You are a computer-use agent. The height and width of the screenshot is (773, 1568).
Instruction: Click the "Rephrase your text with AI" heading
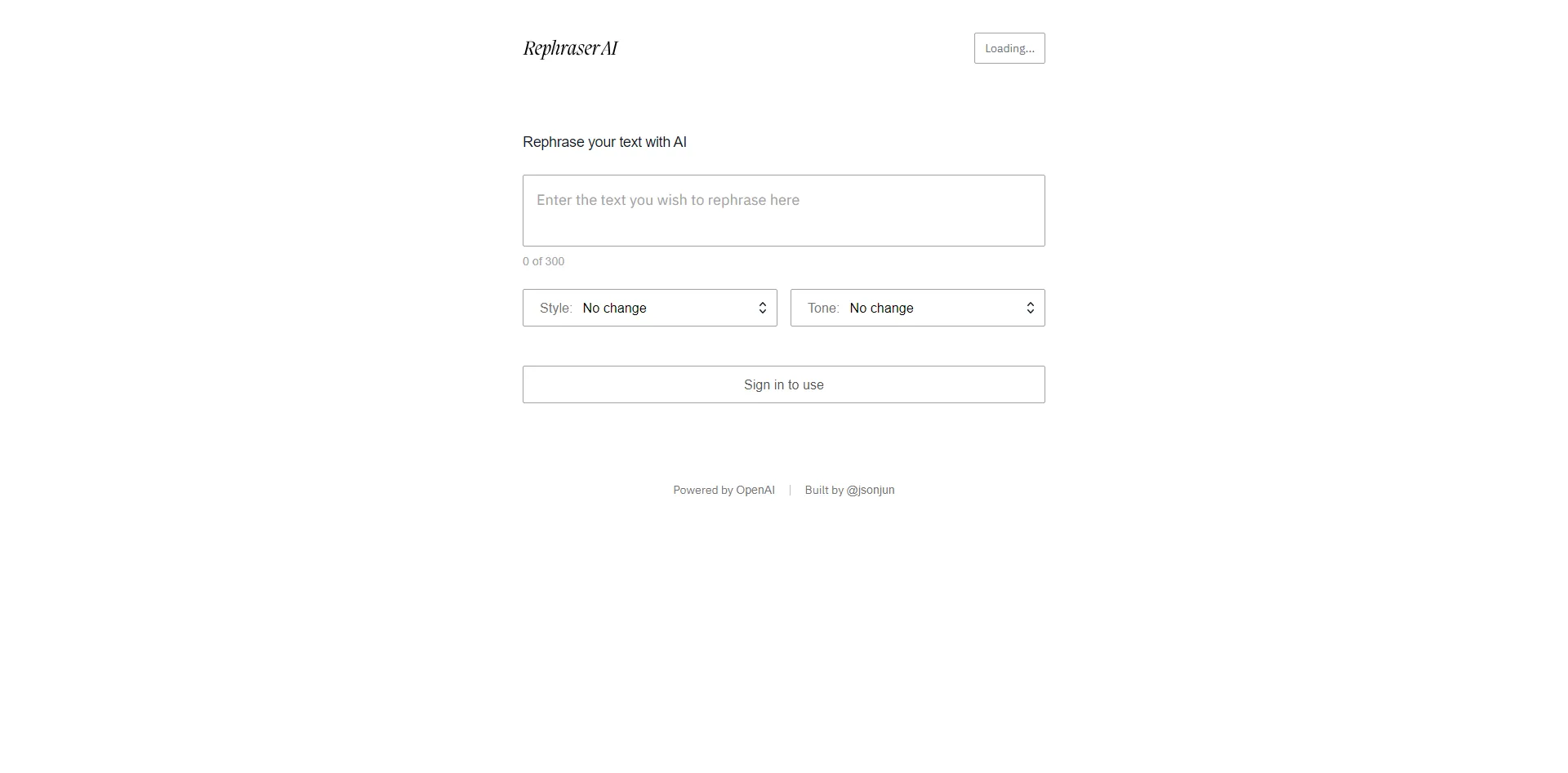coord(604,142)
